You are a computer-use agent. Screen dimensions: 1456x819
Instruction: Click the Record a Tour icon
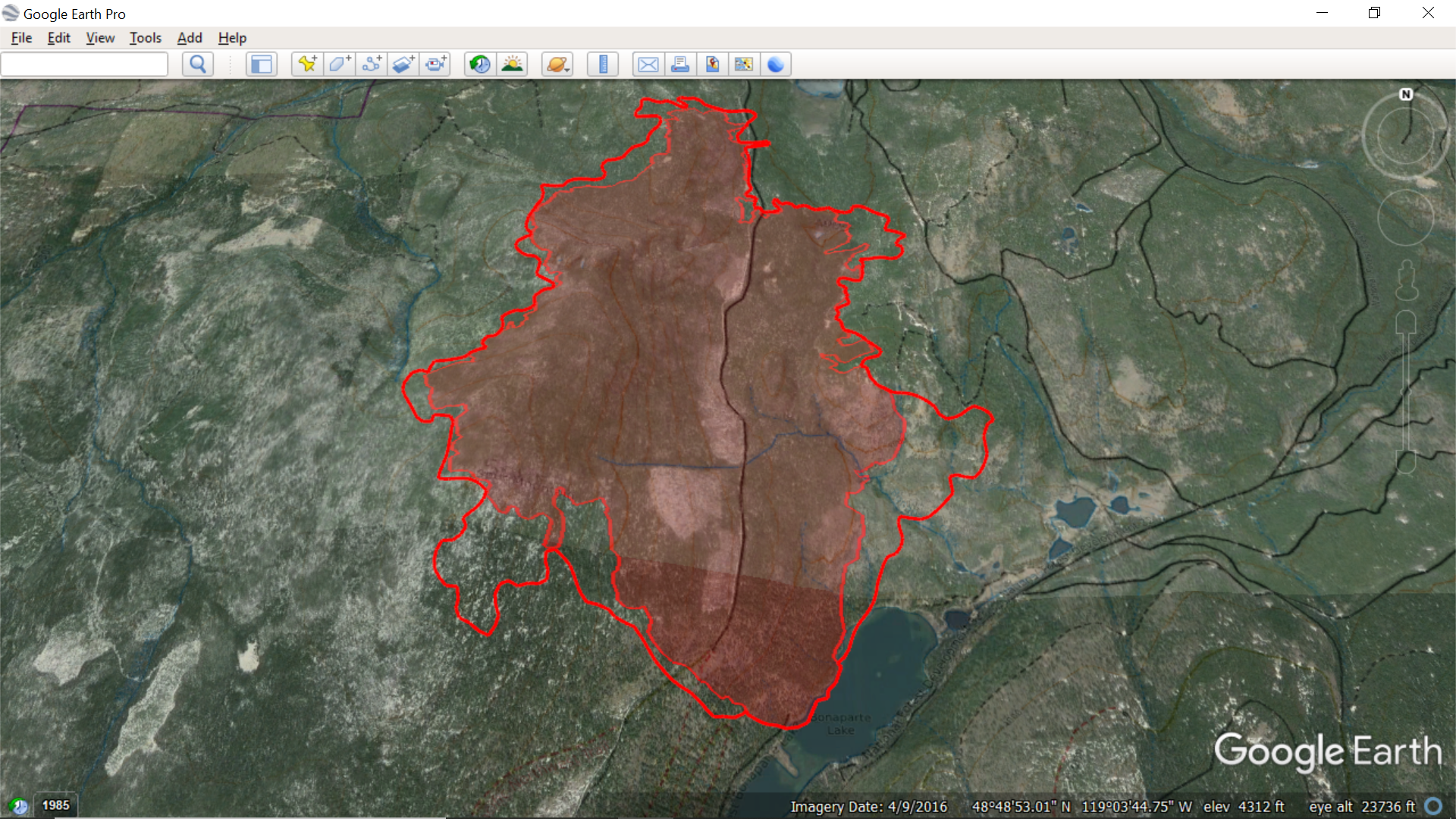(436, 64)
